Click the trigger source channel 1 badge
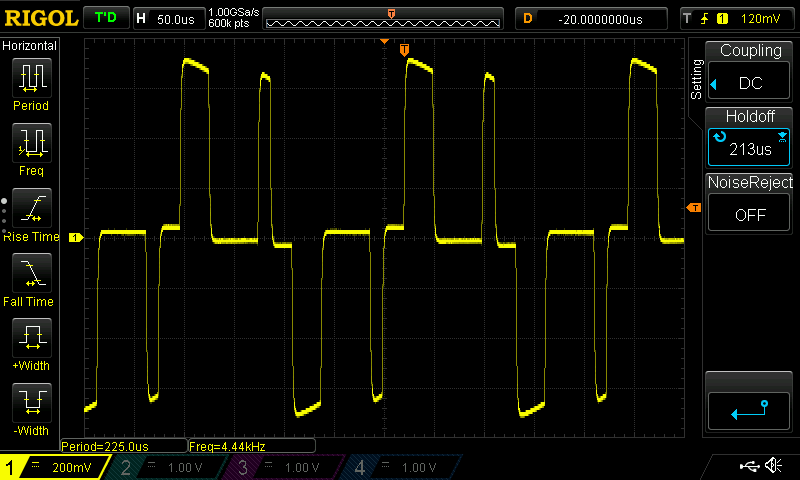Viewport: 800px width, 480px height. tap(722, 19)
